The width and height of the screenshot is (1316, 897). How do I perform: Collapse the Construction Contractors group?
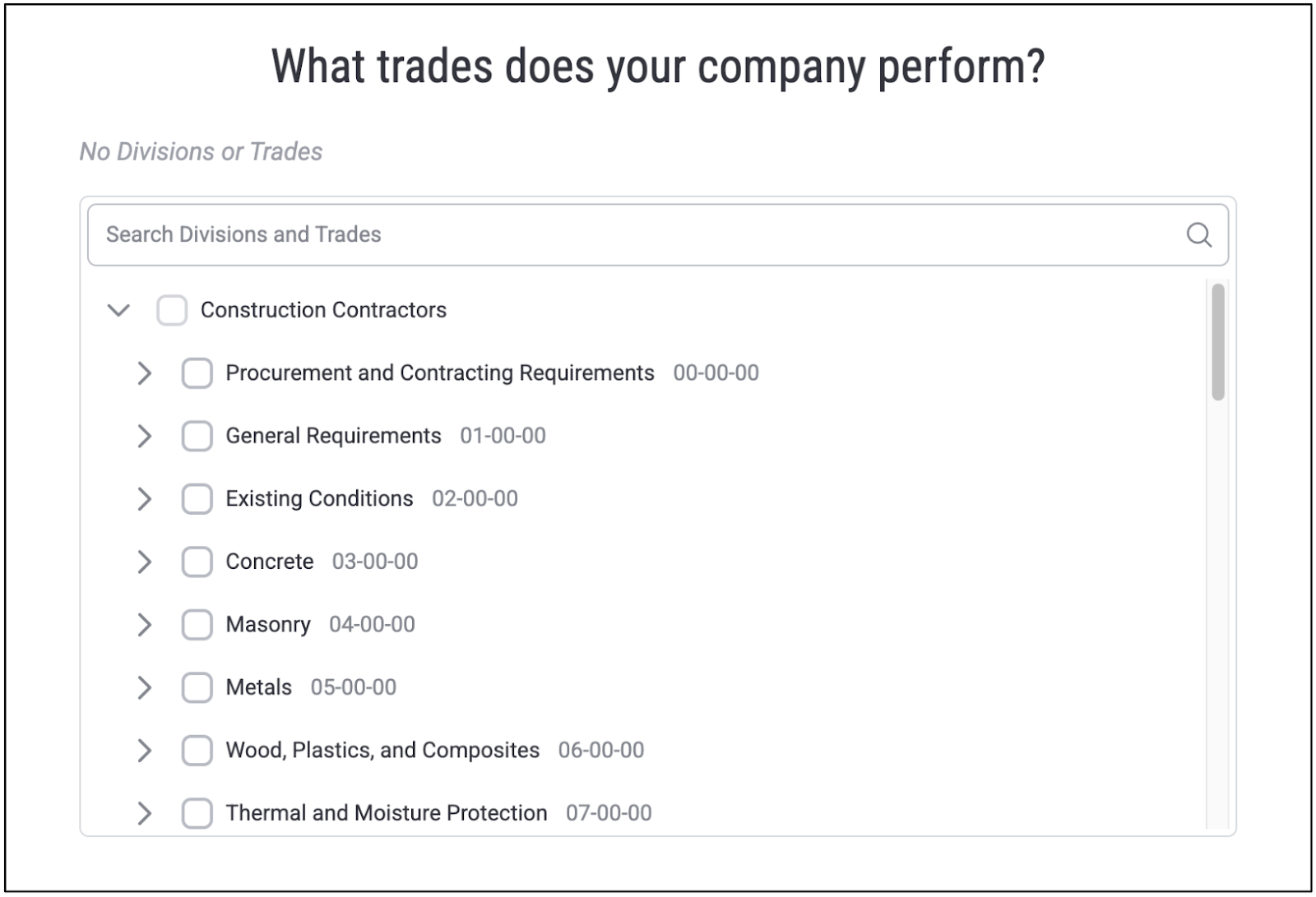click(119, 311)
